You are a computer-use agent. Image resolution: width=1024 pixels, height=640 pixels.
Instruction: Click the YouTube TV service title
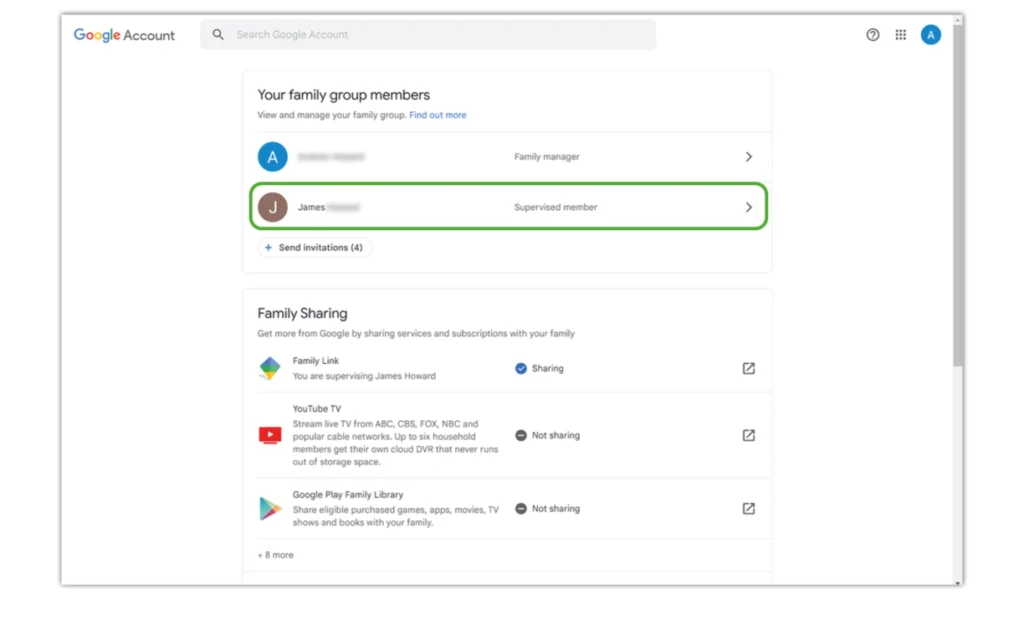(x=317, y=409)
